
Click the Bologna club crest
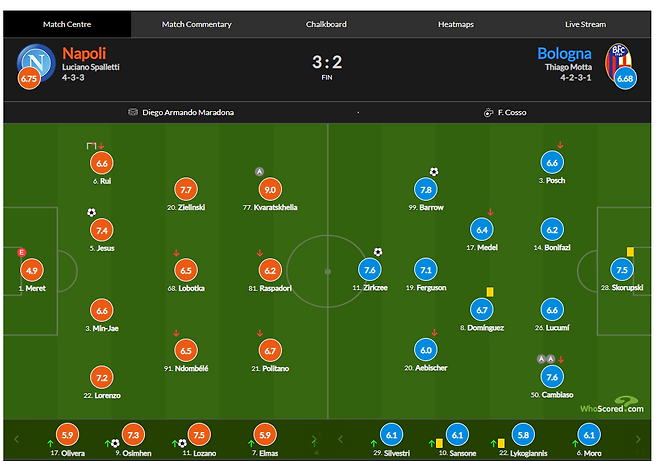coord(621,60)
